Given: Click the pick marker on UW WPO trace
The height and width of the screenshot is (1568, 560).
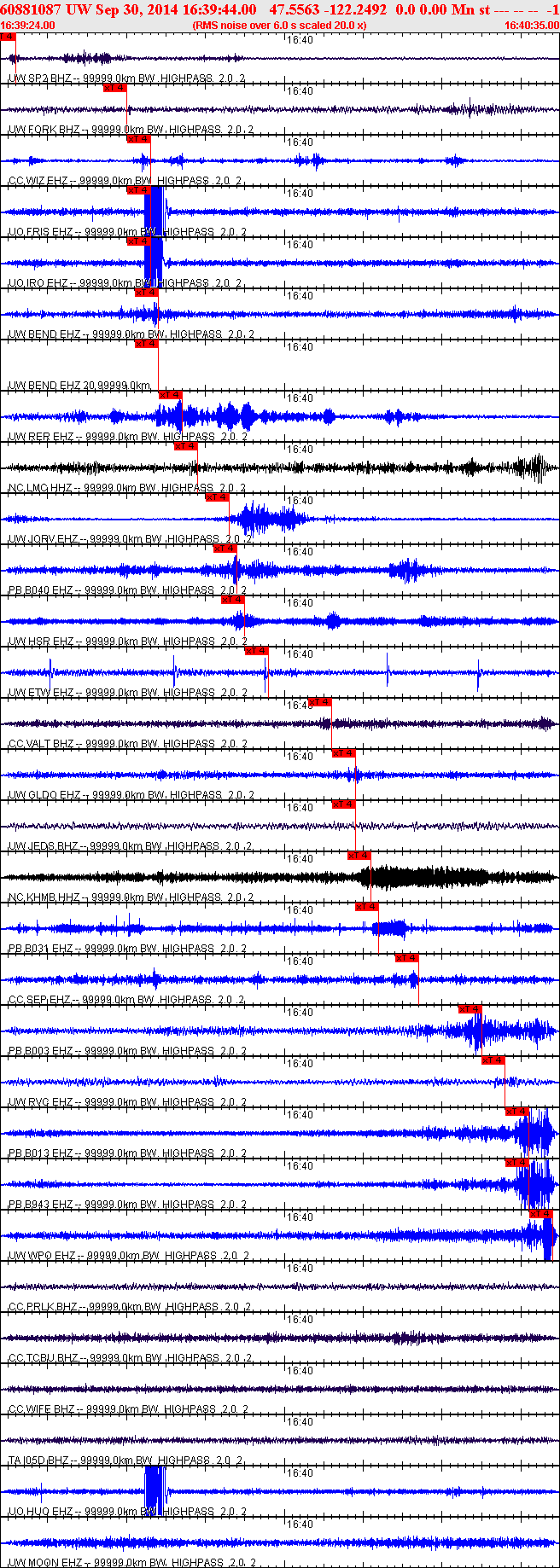Looking at the screenshot, I should pos(541,1214).
